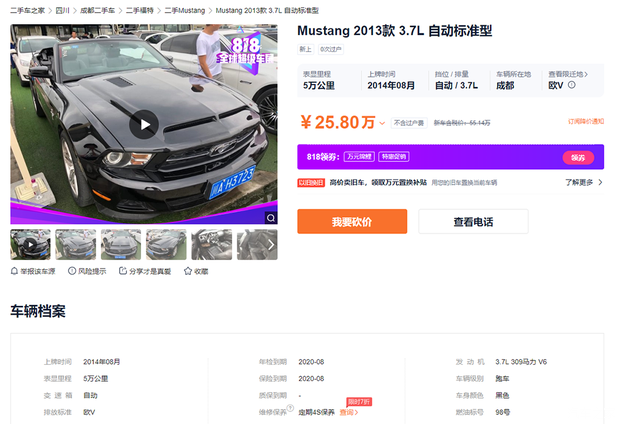Image resolution: width=620 pixels, height=424 pixels.
Task: Open the magnifier on the main photo
Action: (x=271, y=218)
